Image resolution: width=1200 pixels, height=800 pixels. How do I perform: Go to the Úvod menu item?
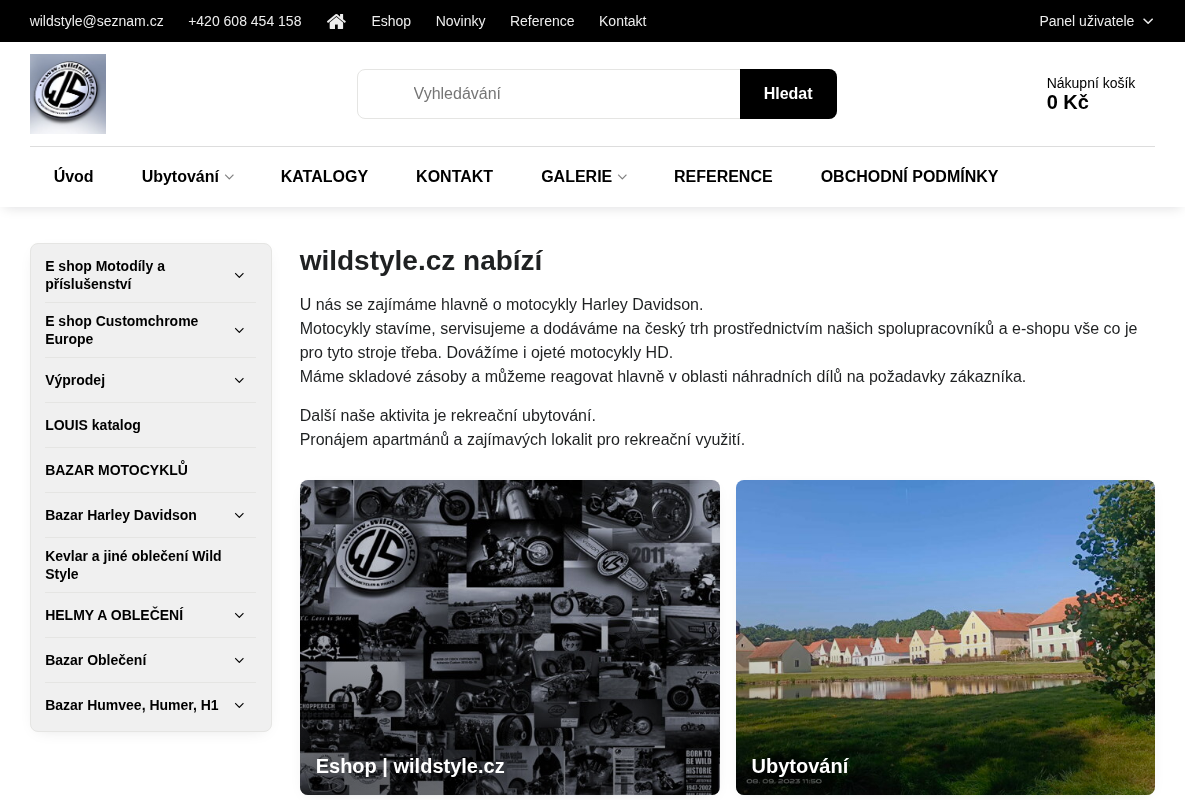[x=74, y=177]
